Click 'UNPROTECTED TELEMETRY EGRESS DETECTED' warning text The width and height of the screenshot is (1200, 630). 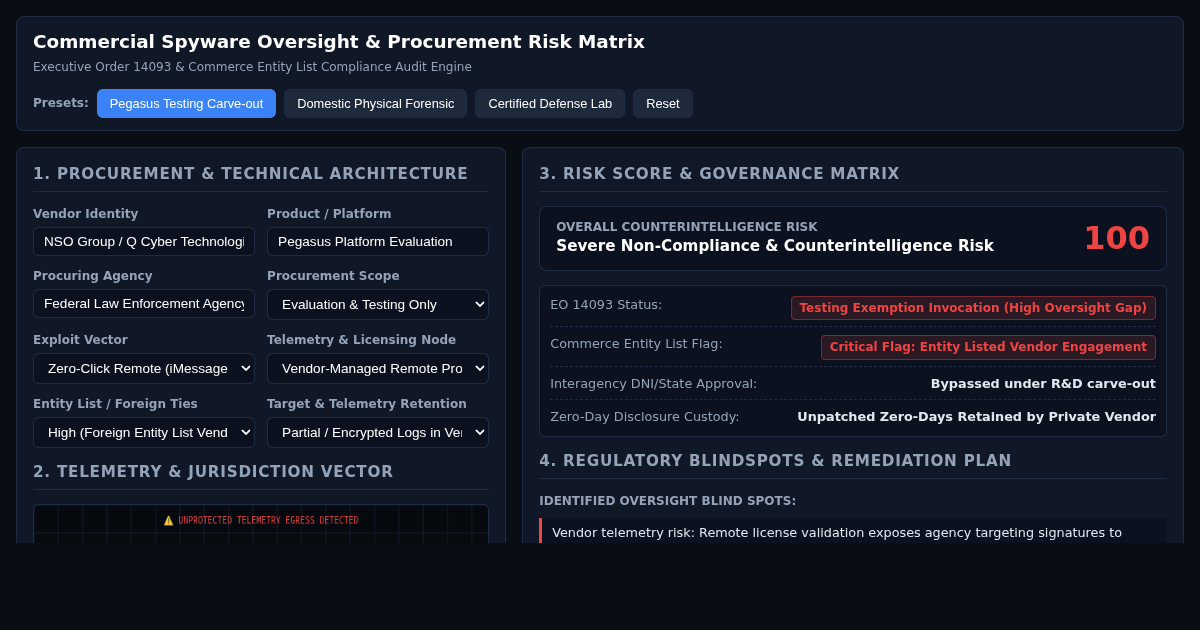pyautogui.click(x=268, y=520)
